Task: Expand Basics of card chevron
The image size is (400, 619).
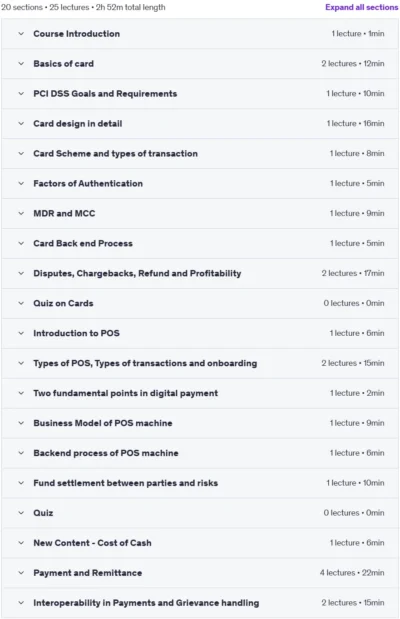Action: point(21,64)
